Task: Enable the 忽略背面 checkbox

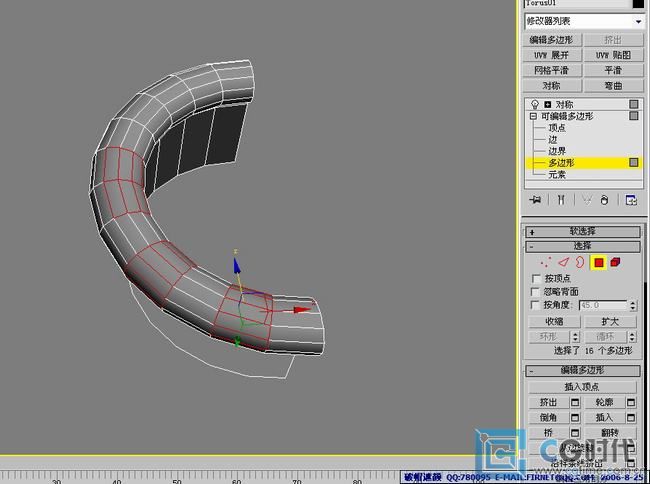Action: tap(535, 292)
